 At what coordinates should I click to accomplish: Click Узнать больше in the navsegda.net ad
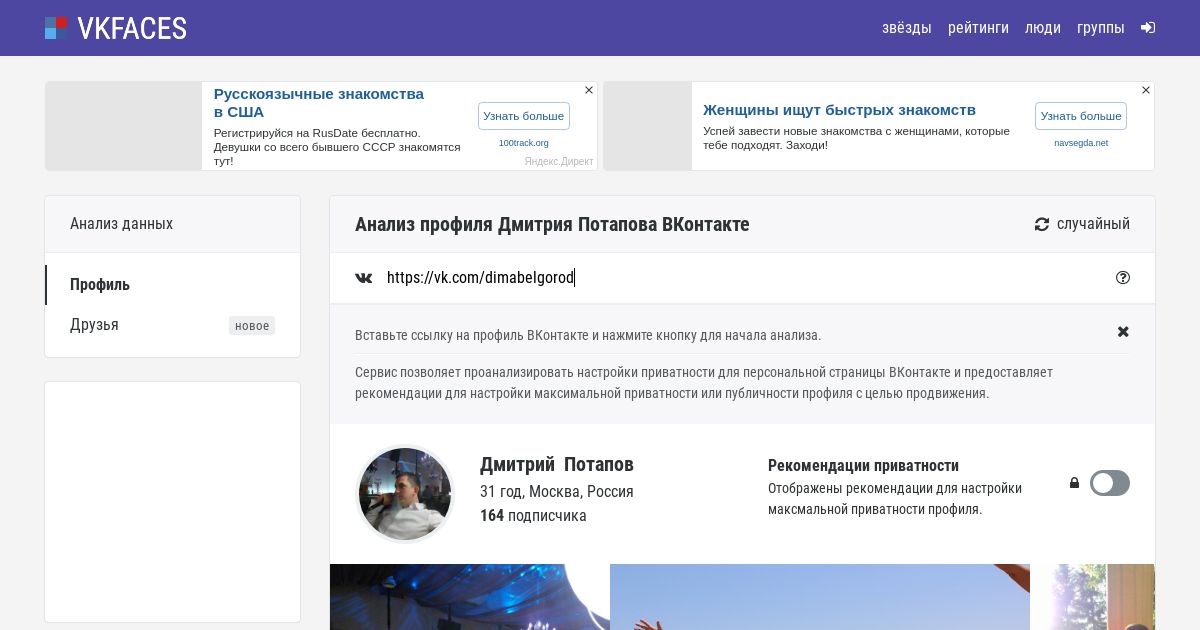coord(1081,116)
